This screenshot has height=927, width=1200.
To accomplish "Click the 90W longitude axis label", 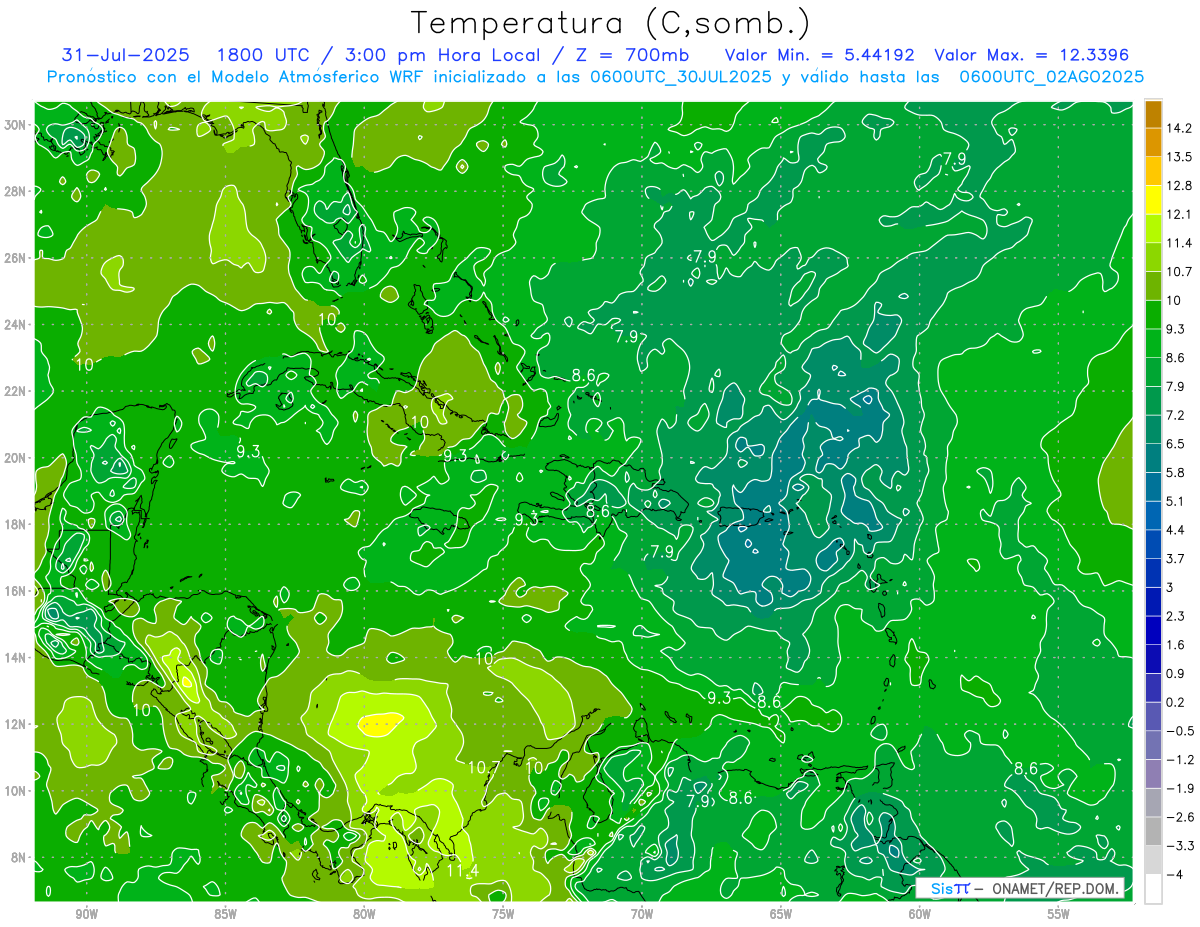I will pos(86,914).
